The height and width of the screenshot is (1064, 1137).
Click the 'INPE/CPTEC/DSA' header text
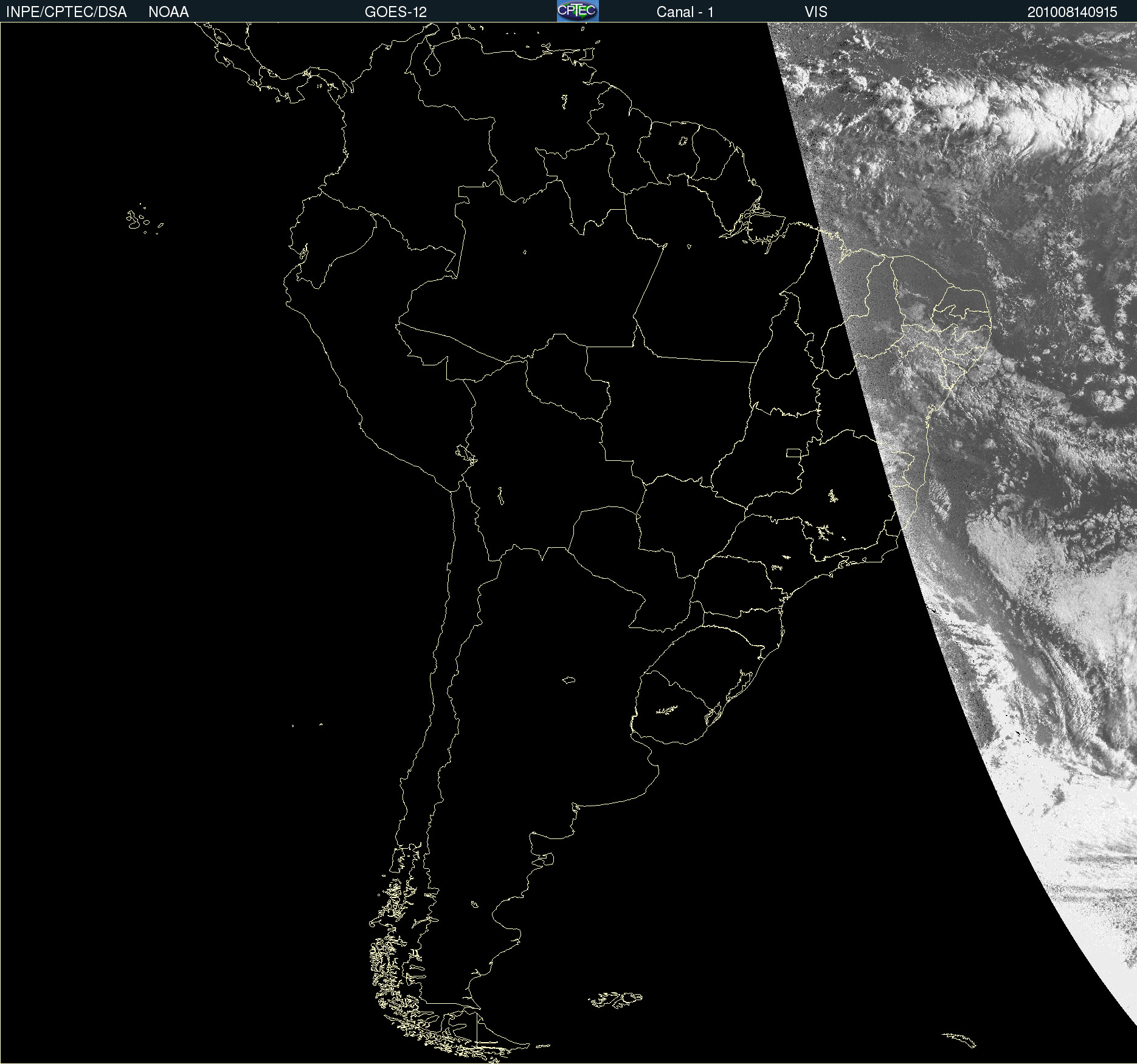(x=66, y=12)
